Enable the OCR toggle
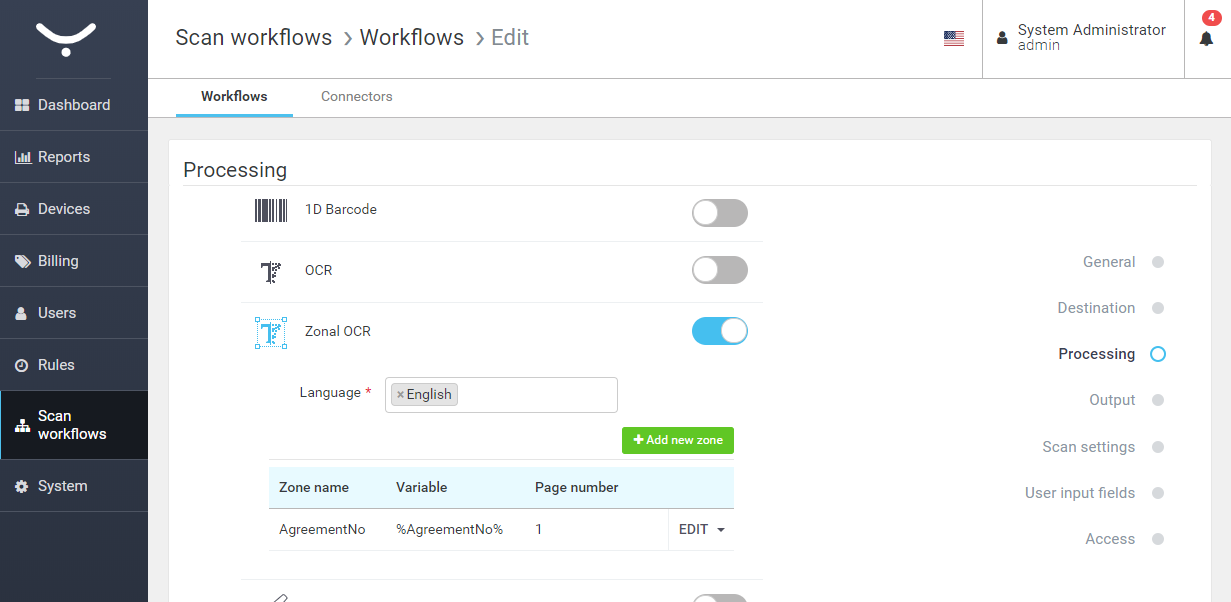Screen dimensions: 1231x602 pyautogui.click(x=719, y=270)
